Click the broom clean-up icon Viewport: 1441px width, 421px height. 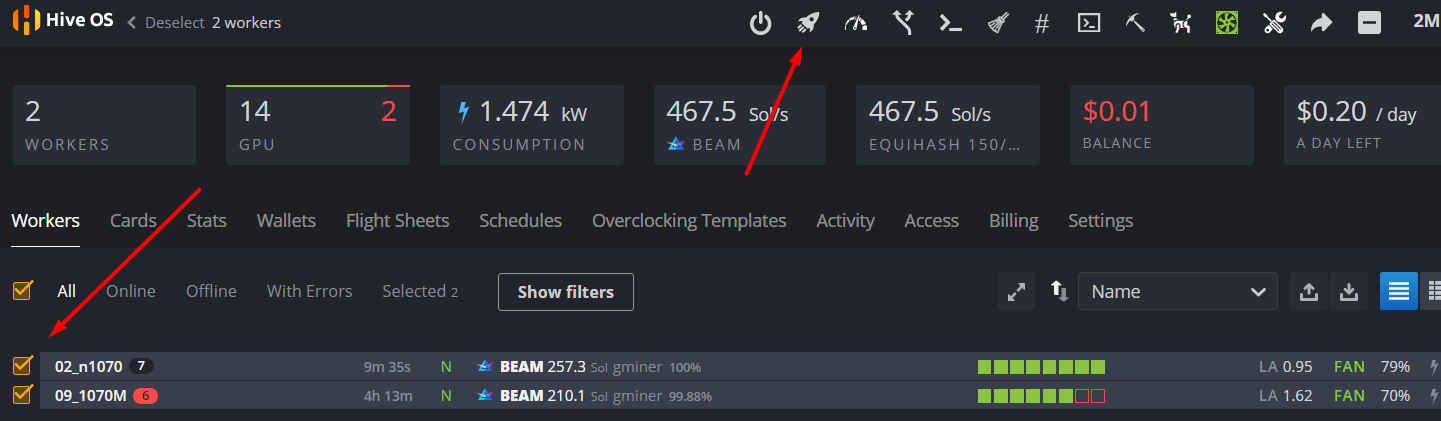[997, 23]
